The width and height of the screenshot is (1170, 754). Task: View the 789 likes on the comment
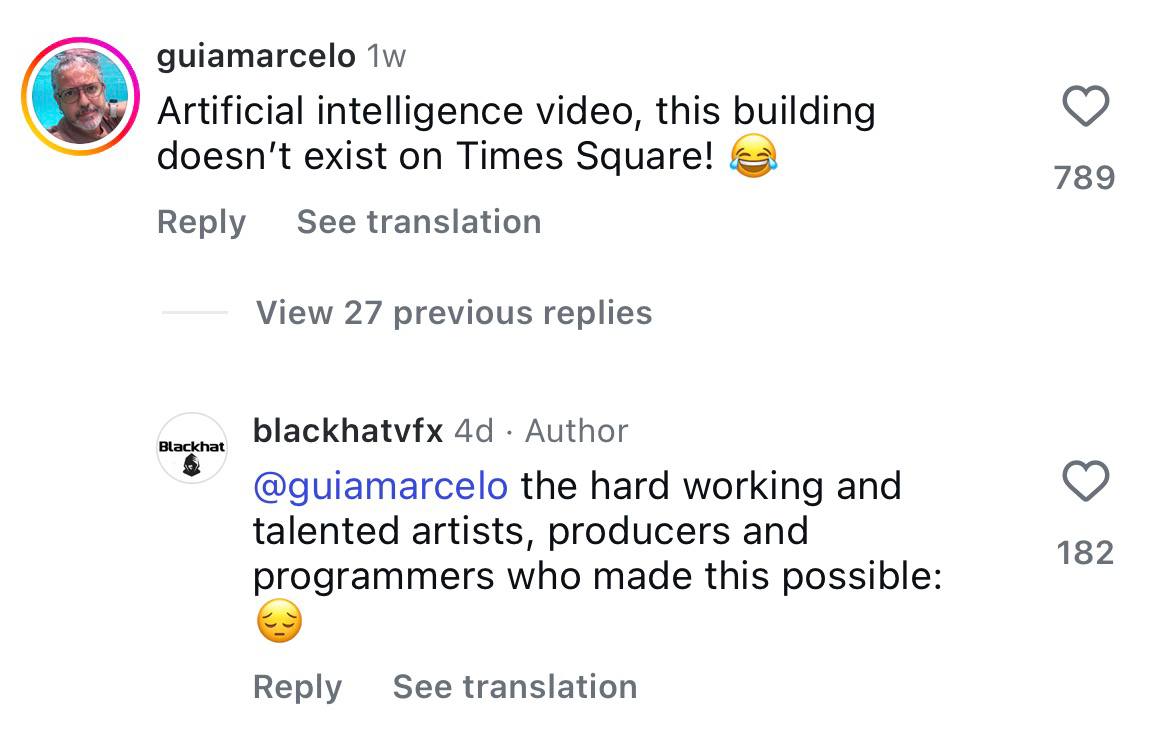(x=1085, y=178)
